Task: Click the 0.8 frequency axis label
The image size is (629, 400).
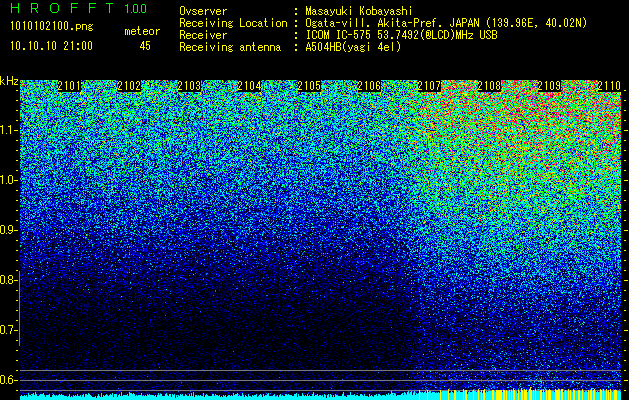Action: pos(7,280)
